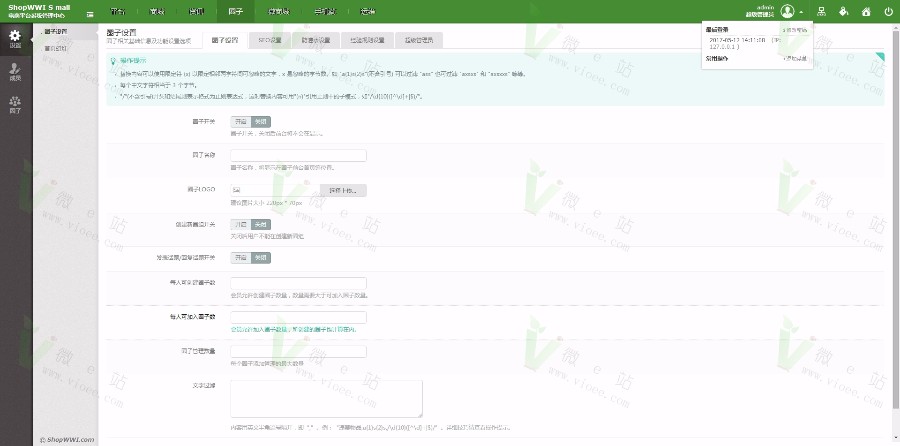
Task: Focus the 圈子LOGO file path field
Action: pos(276,190)
